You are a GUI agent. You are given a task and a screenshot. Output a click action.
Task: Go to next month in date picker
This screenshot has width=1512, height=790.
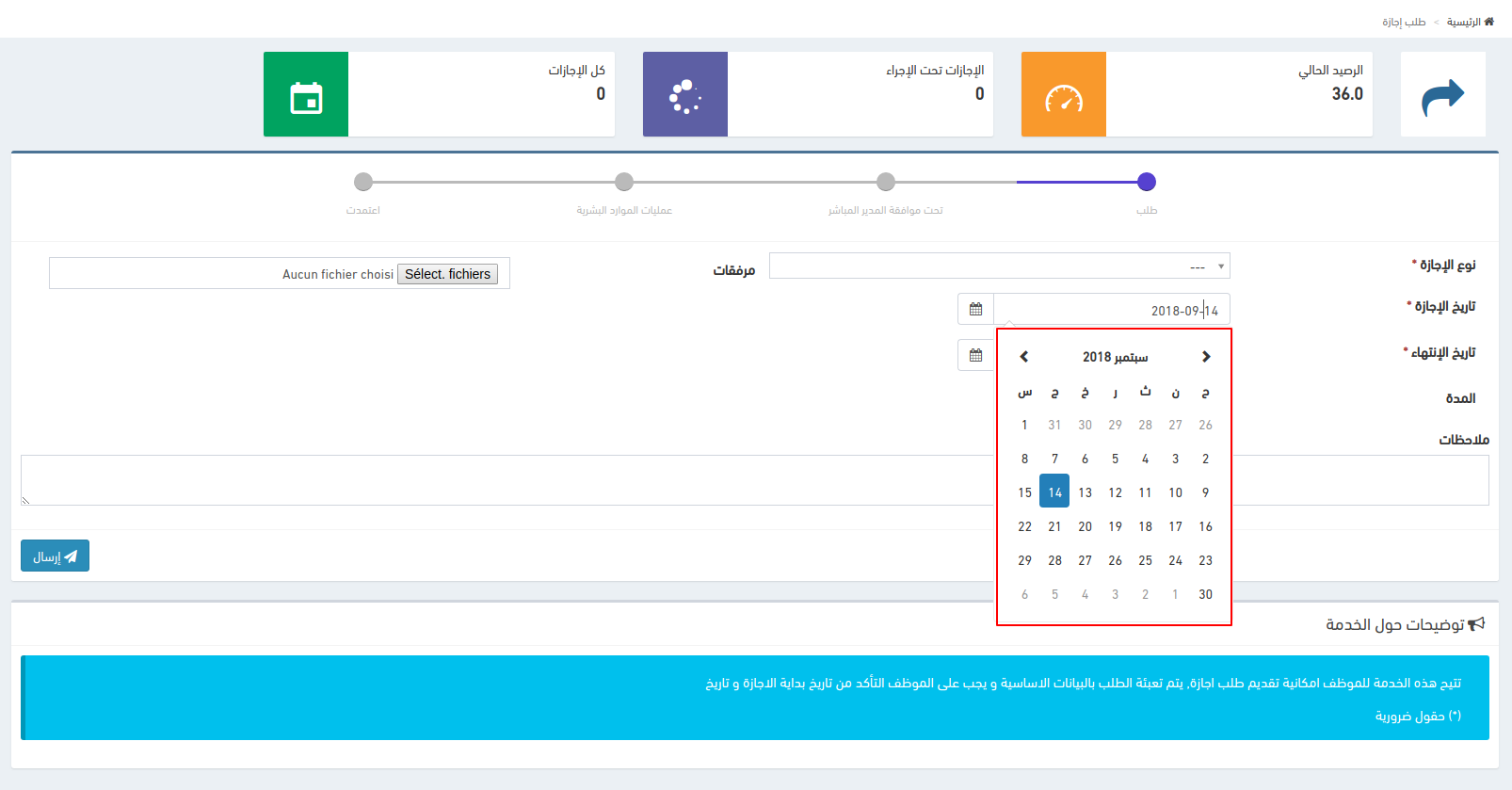coord(1205,357)
